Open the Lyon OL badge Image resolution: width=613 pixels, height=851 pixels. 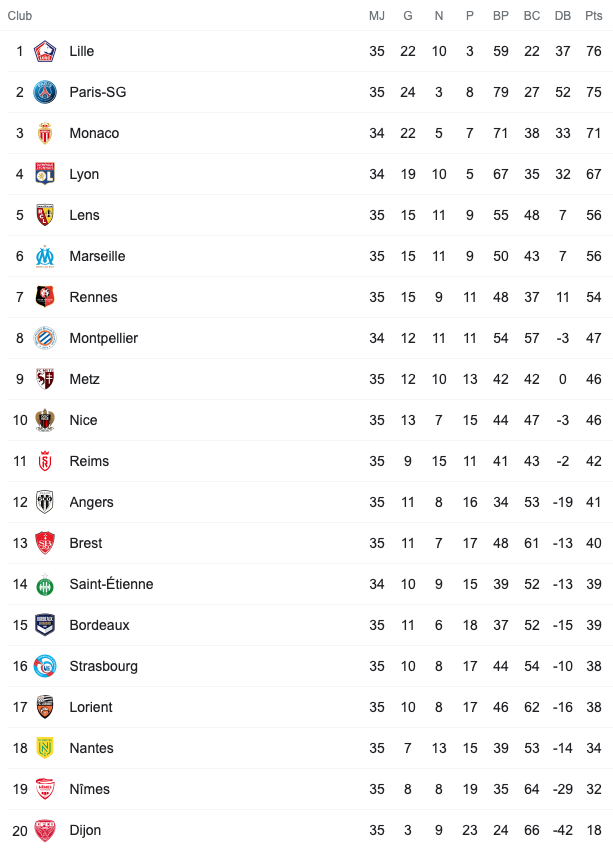tap(45, 174)
